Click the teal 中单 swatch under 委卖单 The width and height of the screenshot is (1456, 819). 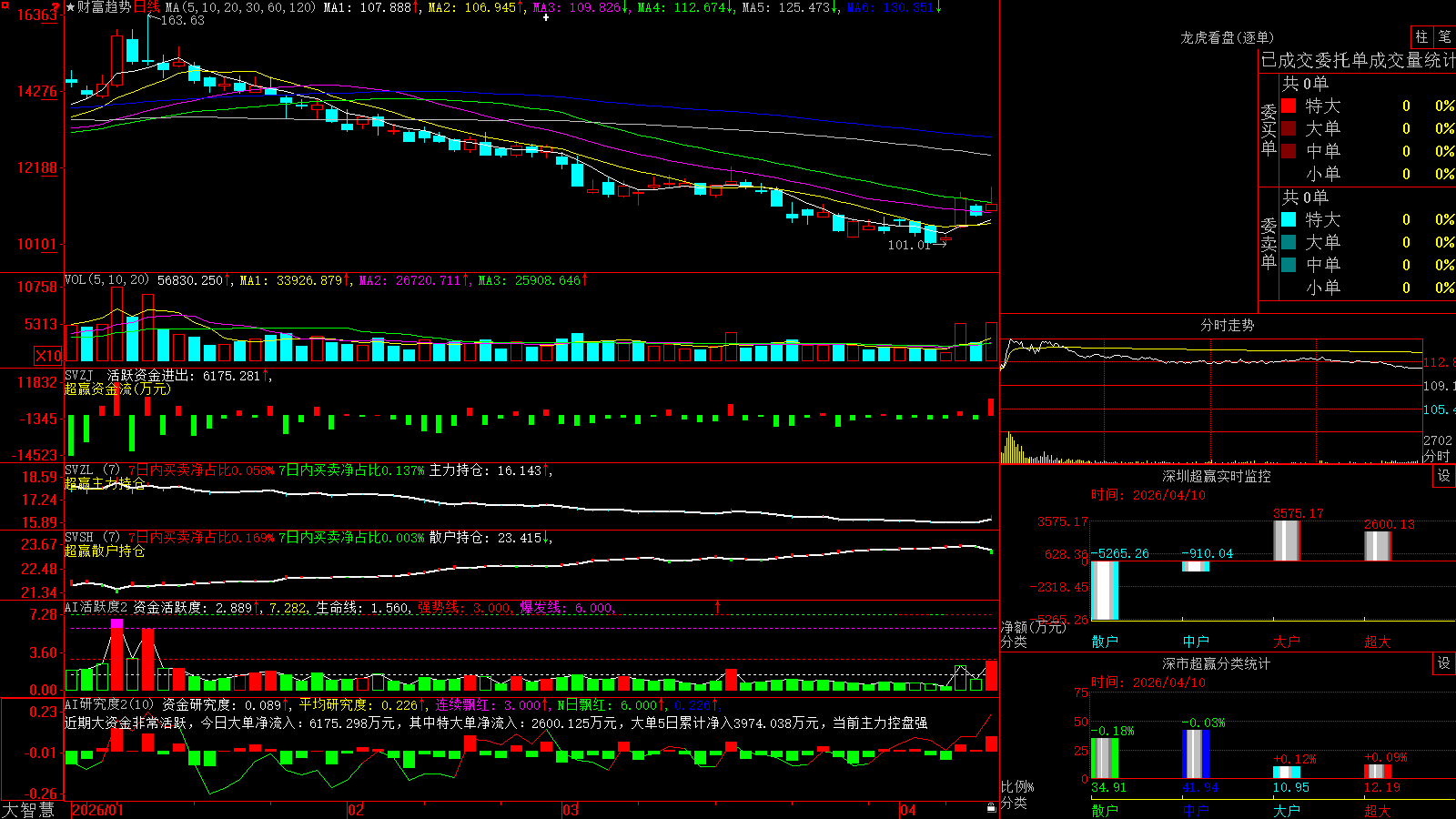(x=1289, y=265)
